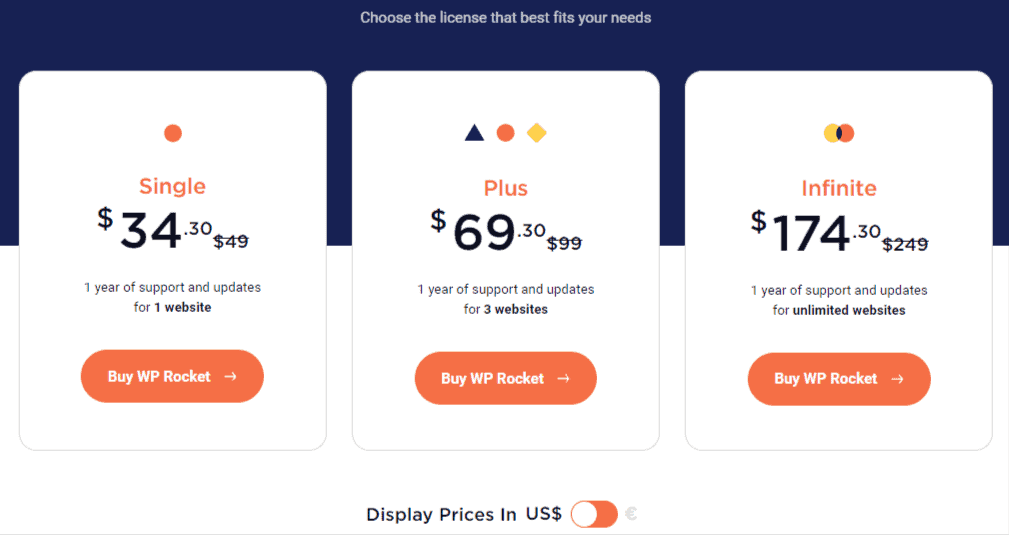Screen dimensions: 1009x535
Task: Click the arrow on Infinite's Buy button
Action: click(897, 379)
